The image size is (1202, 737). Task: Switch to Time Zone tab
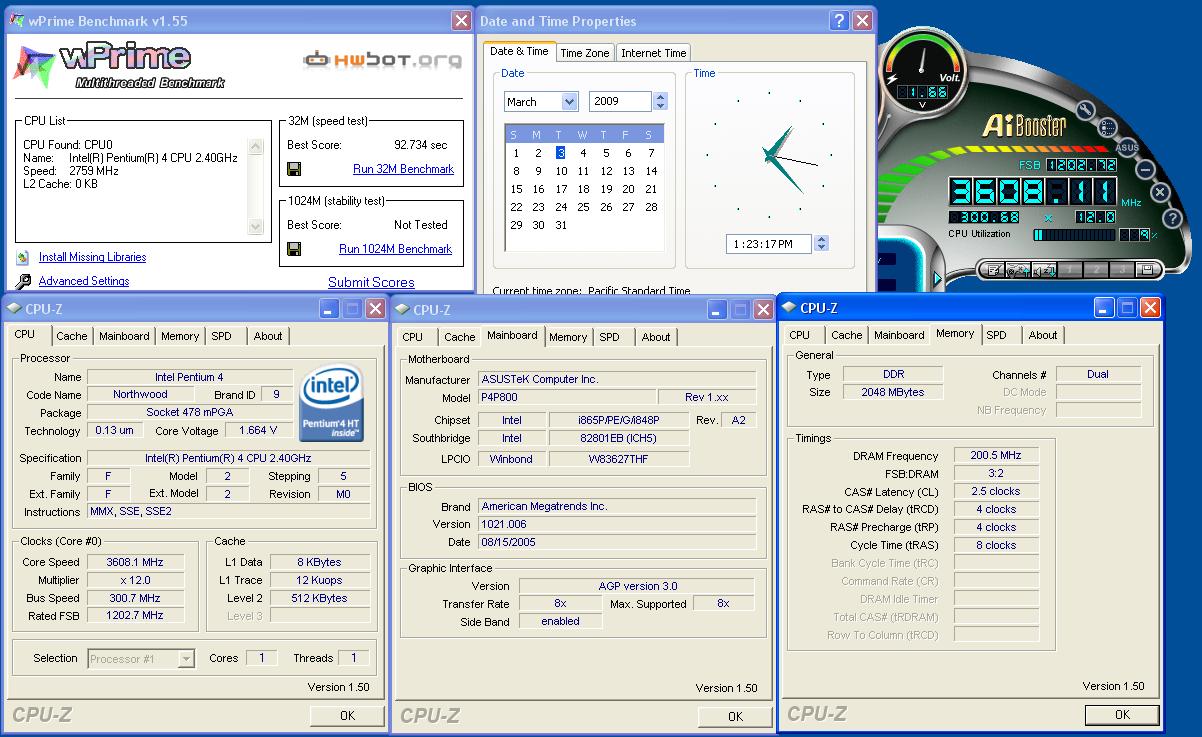click(585, 53)
